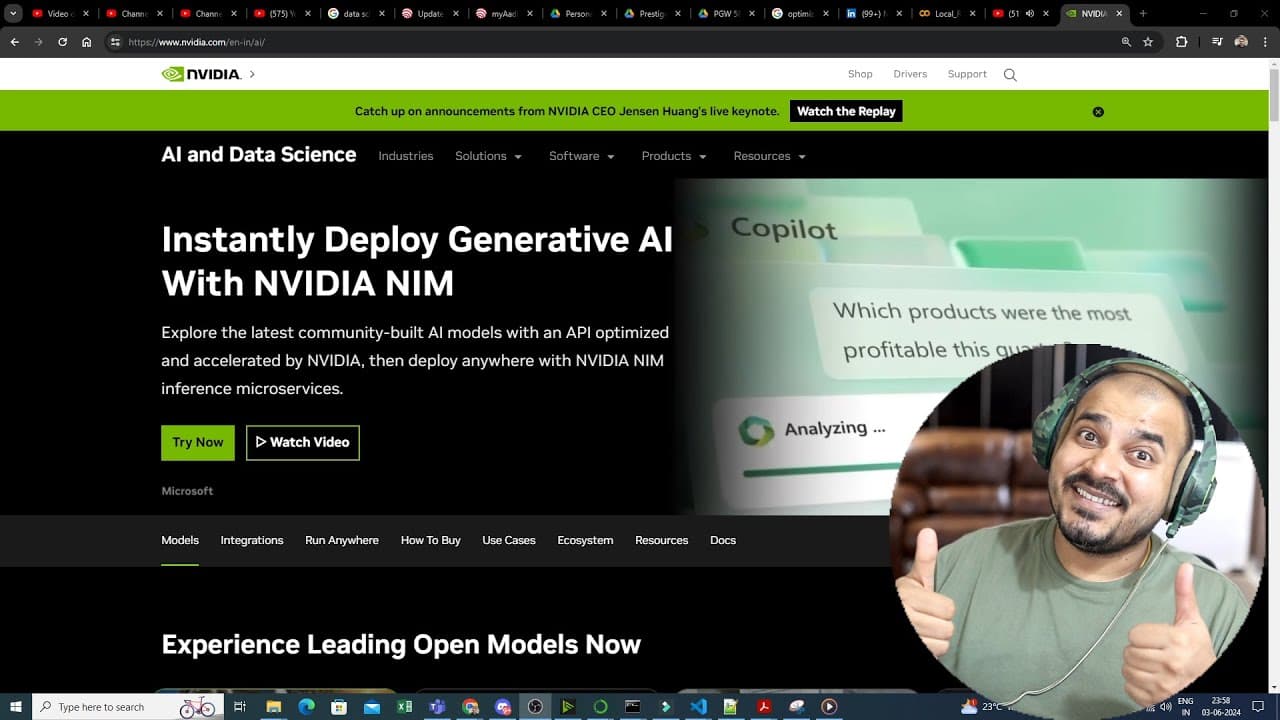The image size is (1280, 720).
Task: Expand the Solutions dropdown menu
Action: tap(488, 156)
